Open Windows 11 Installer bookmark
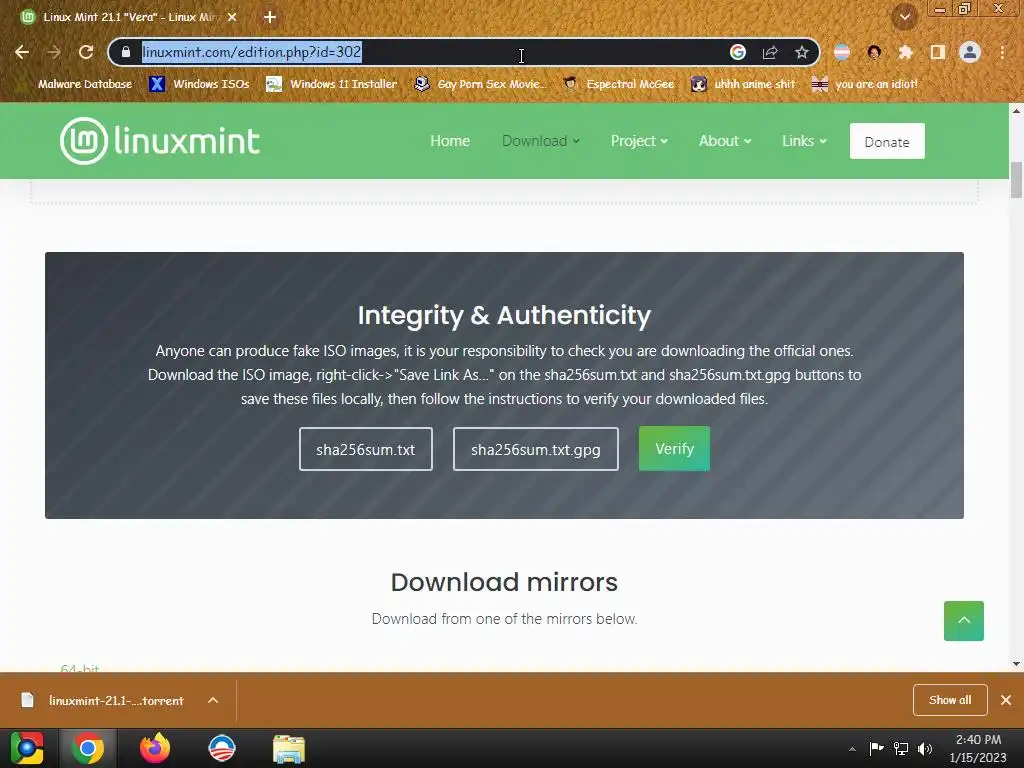 point(332,84)
